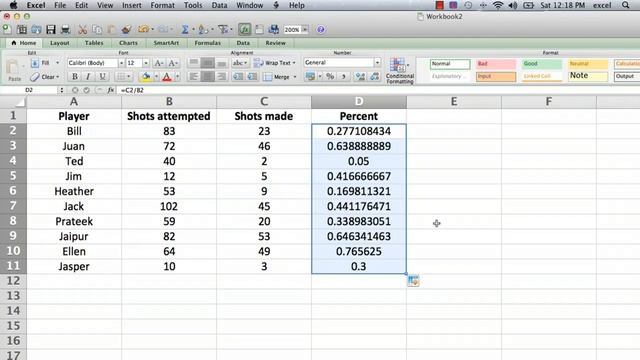The image size is (640, 360).
Task: Click the increase decimal icon
Action: pyautogui.click(x=360, y=76)
